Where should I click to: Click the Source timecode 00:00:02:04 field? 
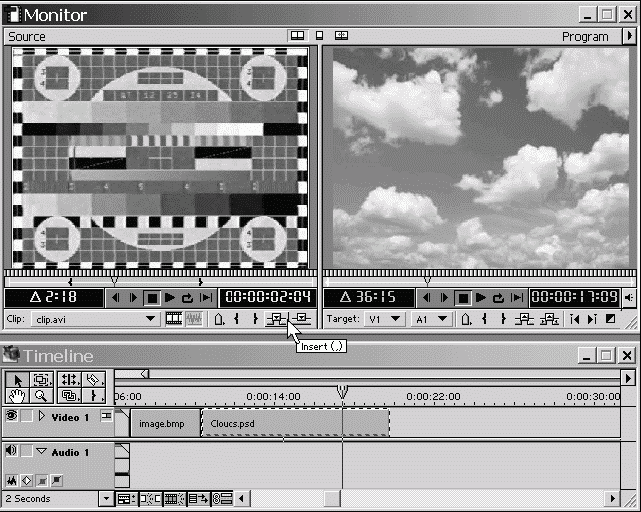(x=268, y=297)
